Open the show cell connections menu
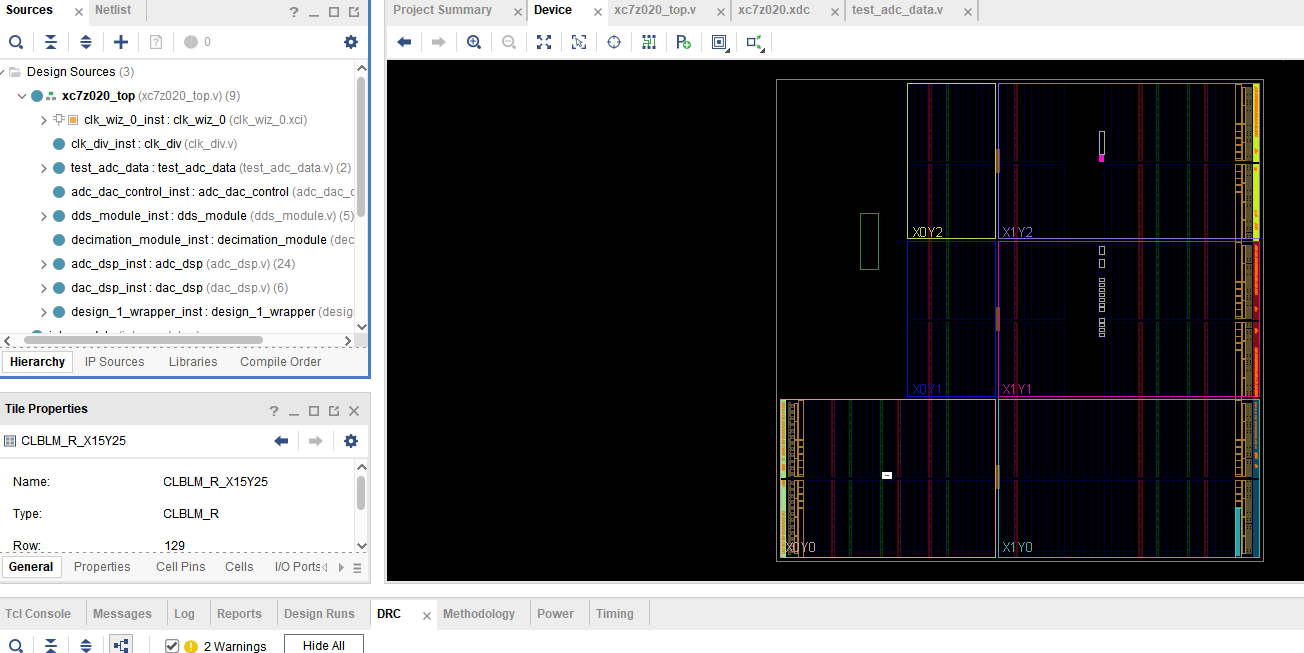The height and width of the screenshot is (653, 1304). pyautogui.click(x=756, y=42)
